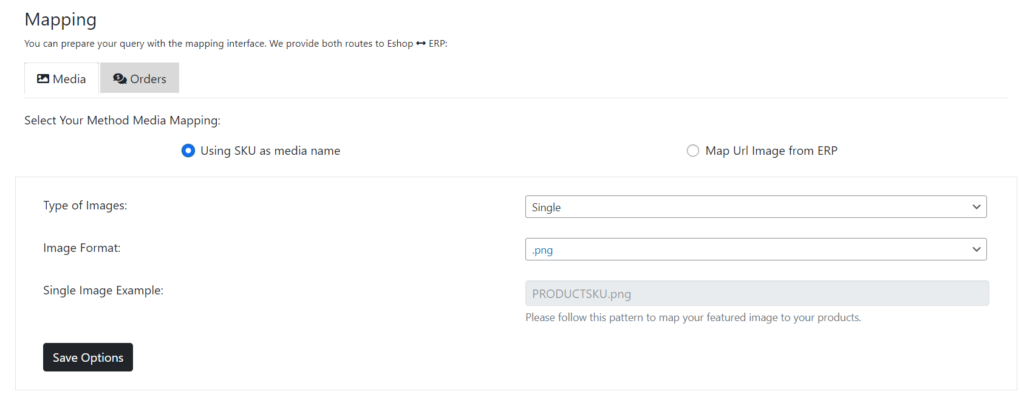Click the chat bubbles icon on Orders tab
Viewport: 1024px width, 400px height.
point(120,79)
